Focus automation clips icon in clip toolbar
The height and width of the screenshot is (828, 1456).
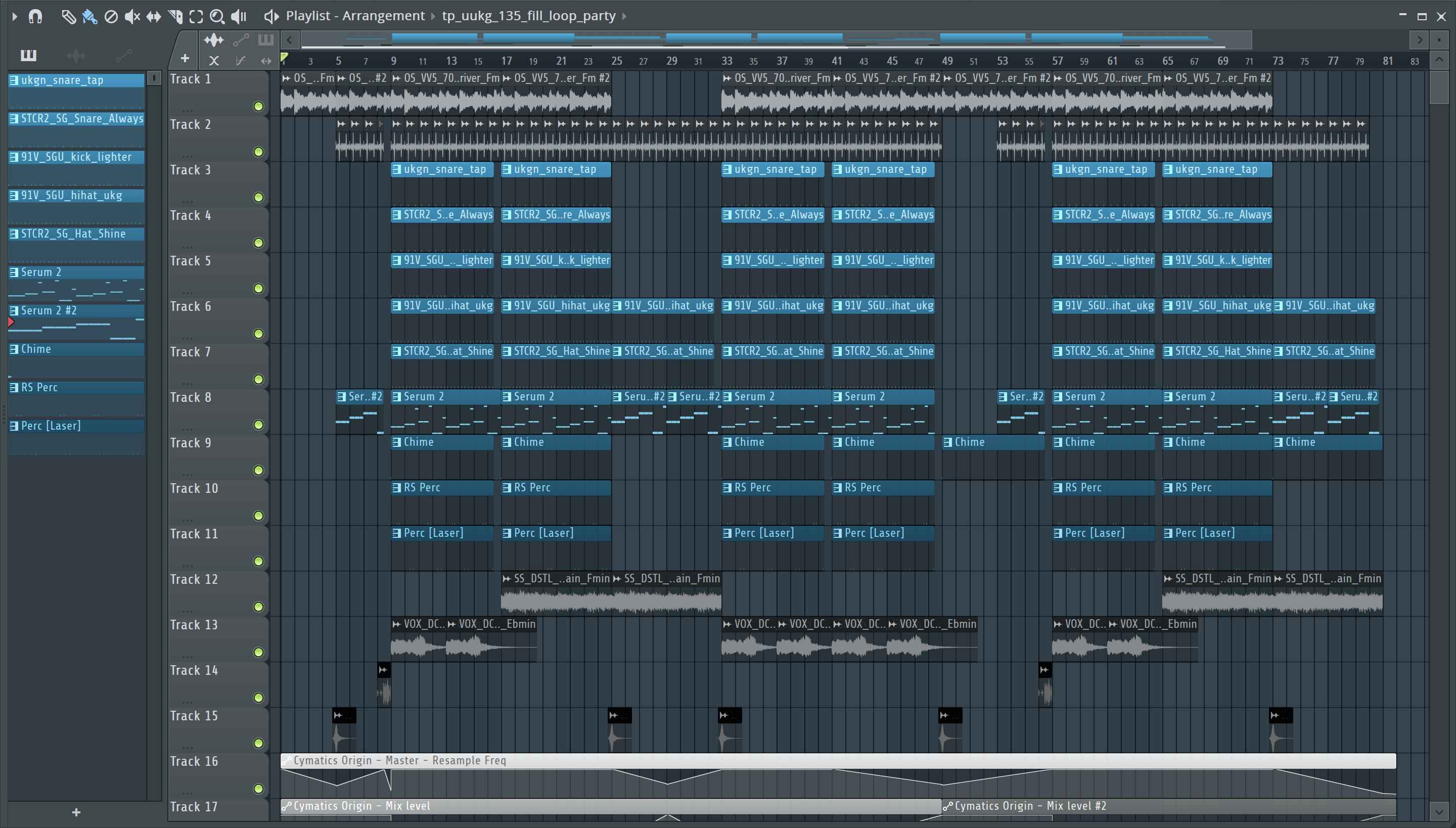241,40
